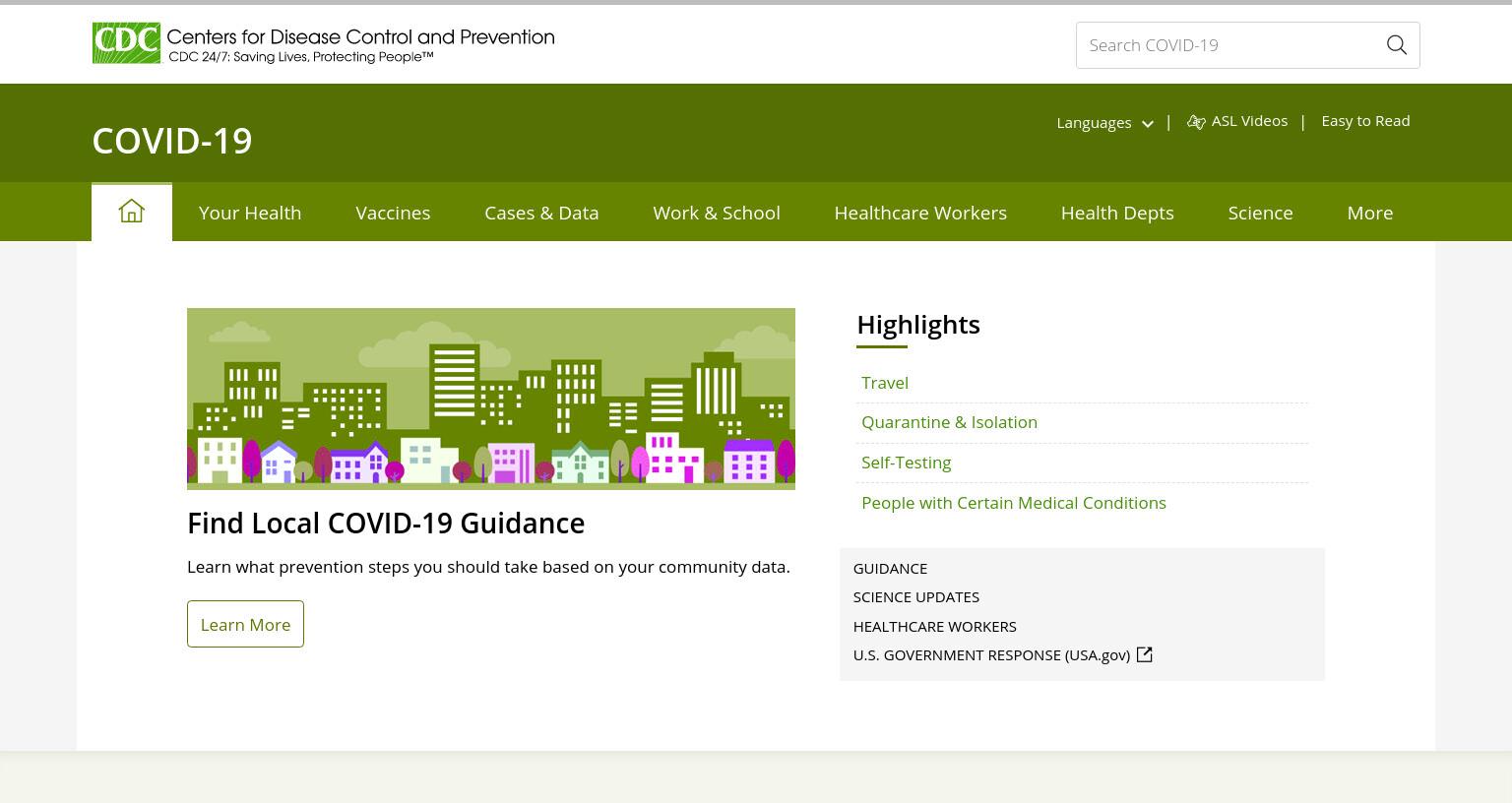This screenshot has width=1512, height=803.
Task: Click the GUIDANCE link
Action: [x=890, y=569]
